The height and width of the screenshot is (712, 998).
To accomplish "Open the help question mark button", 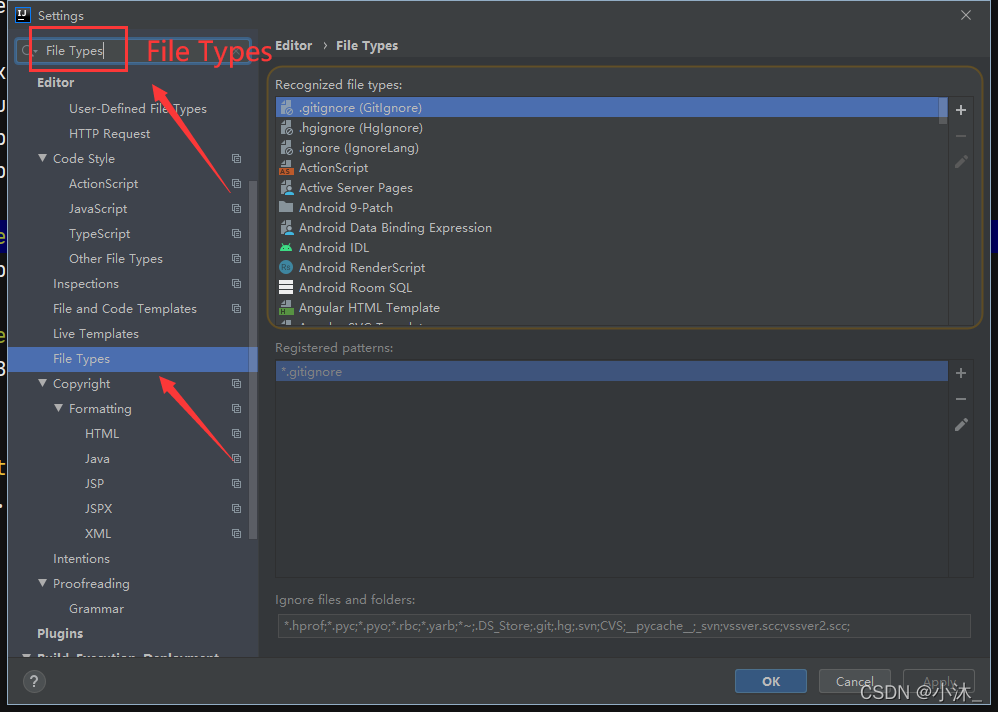I will [x=34, y=681].
